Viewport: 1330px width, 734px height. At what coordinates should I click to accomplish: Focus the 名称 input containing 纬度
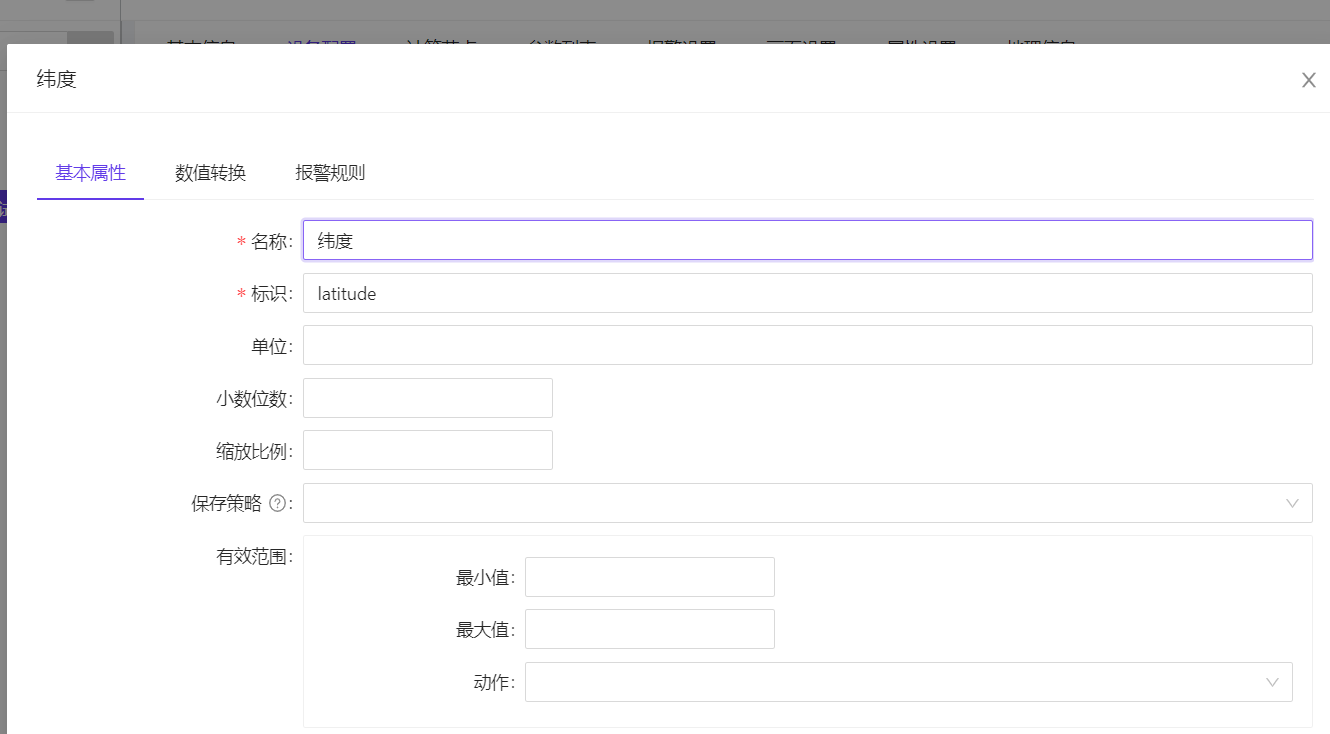coord(807,240)
